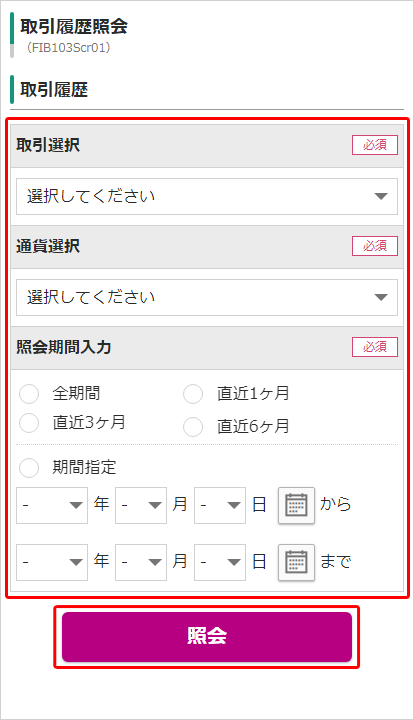The image size is (414, 720).
Task: Select the 直近3ヶ月 radio option
Action: tap(29, 423)
